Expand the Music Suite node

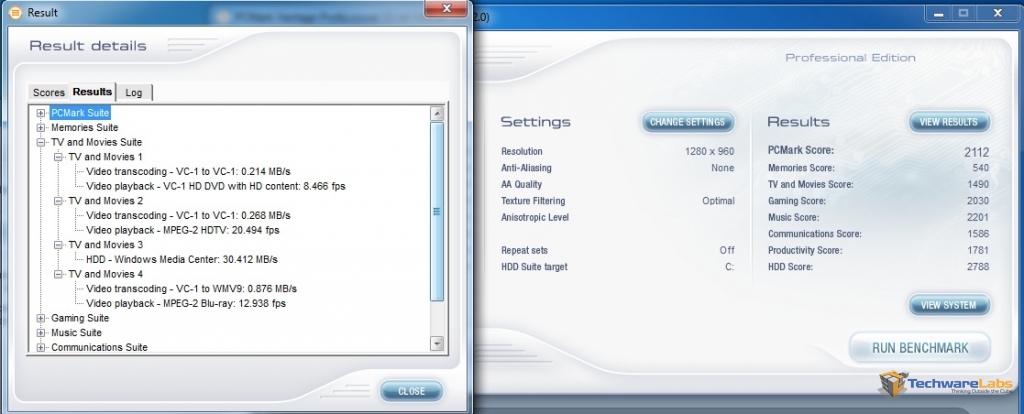pos(41,333)
